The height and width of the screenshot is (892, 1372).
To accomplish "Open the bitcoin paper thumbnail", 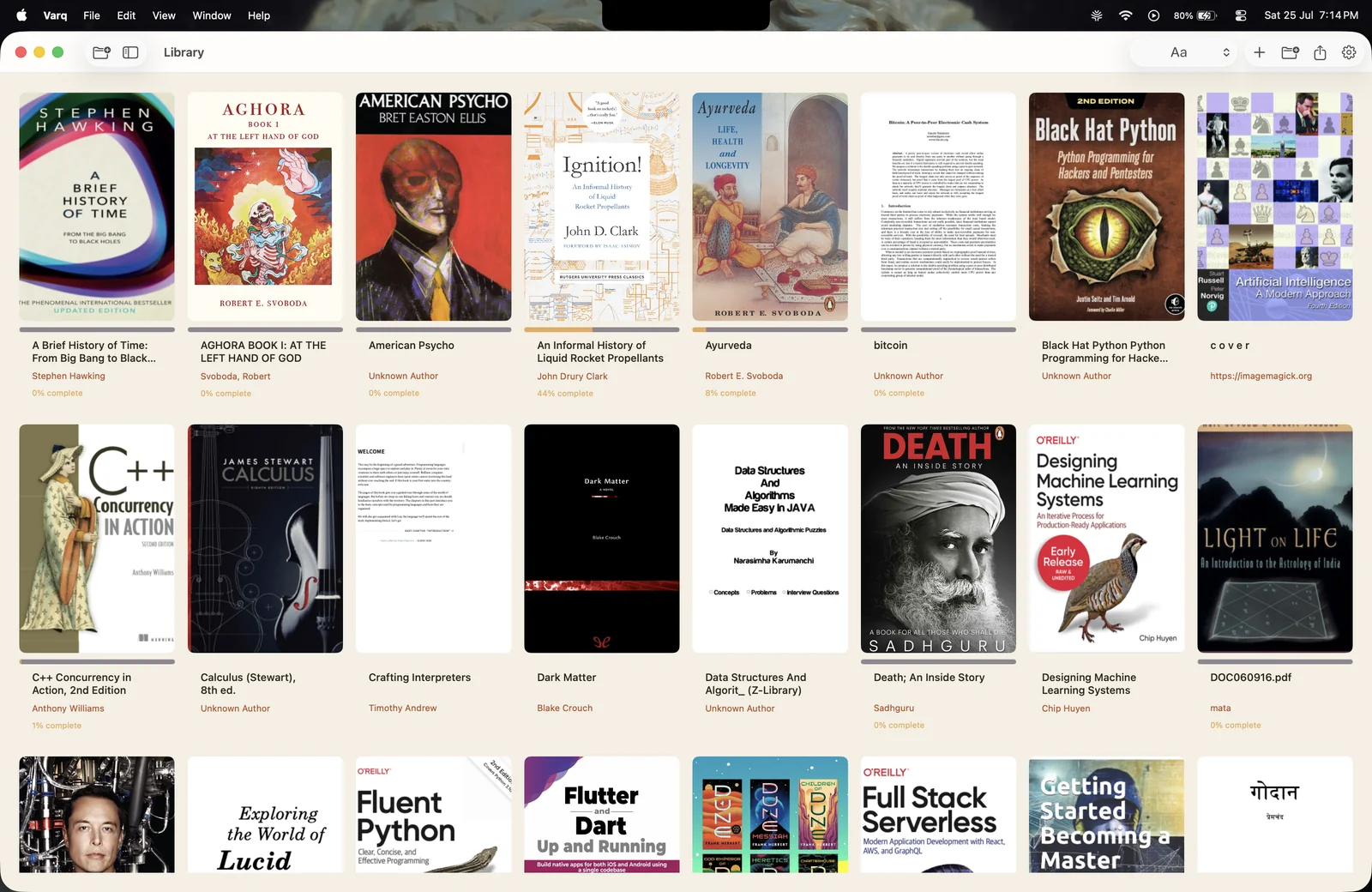I will point(938,207).
